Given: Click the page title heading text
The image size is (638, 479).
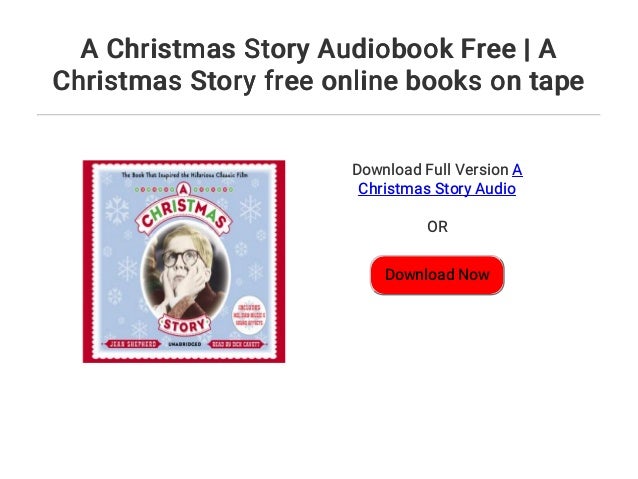Looking at the screenshot, I should click(x=318, y=65).
